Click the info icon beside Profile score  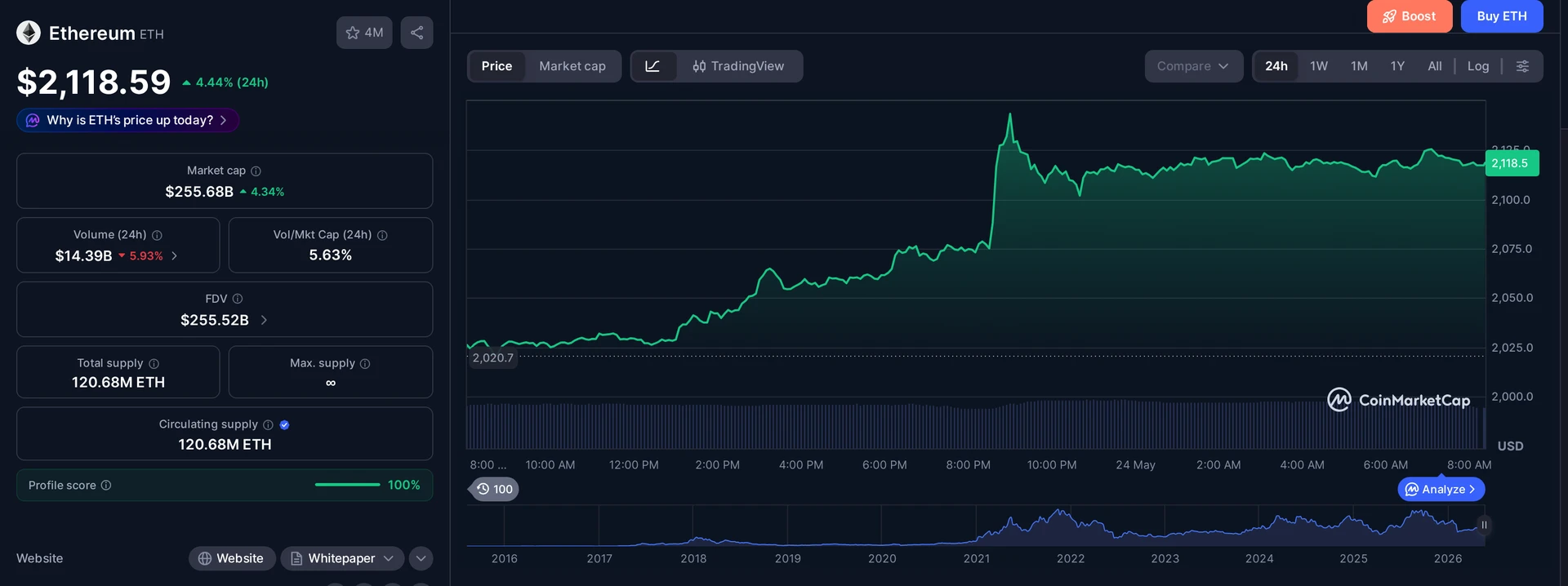[106, 485]
